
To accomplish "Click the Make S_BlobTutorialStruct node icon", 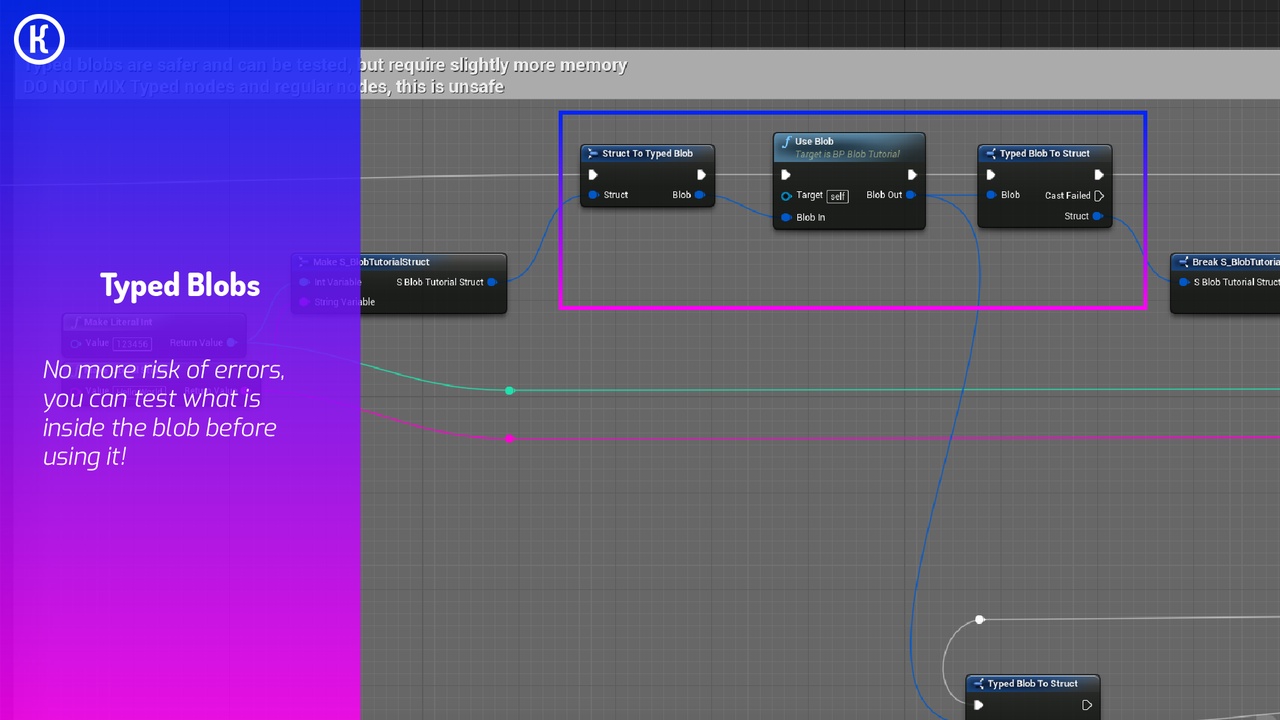I will (302, 262).
